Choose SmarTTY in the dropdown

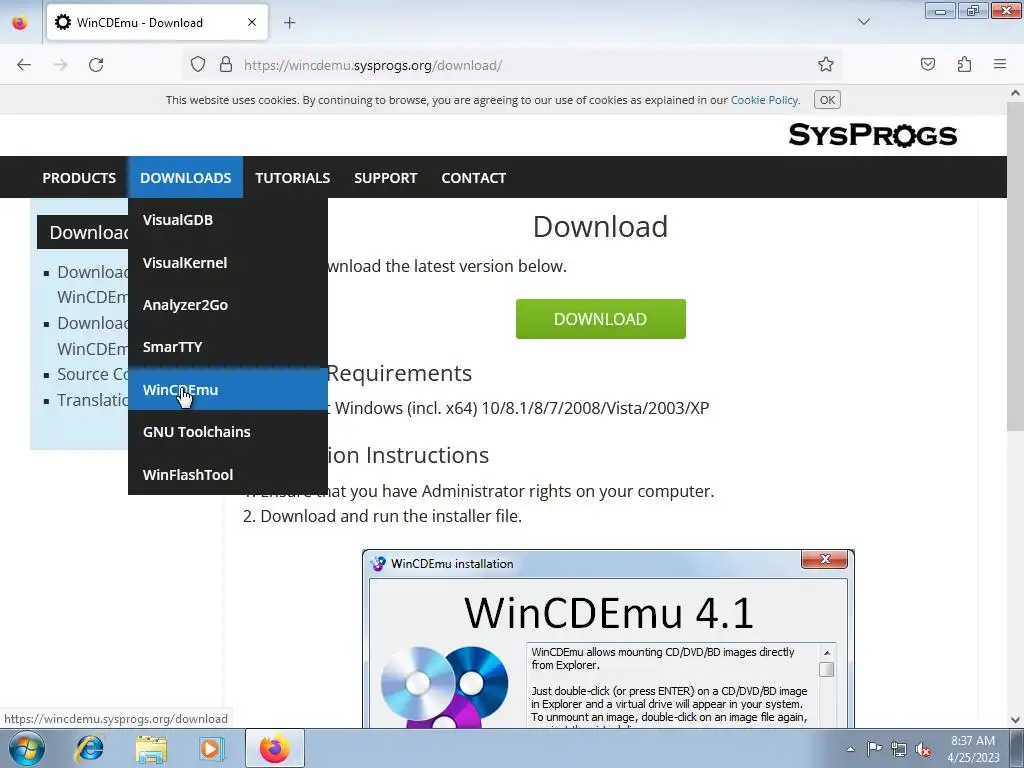(x=227, y=347)
